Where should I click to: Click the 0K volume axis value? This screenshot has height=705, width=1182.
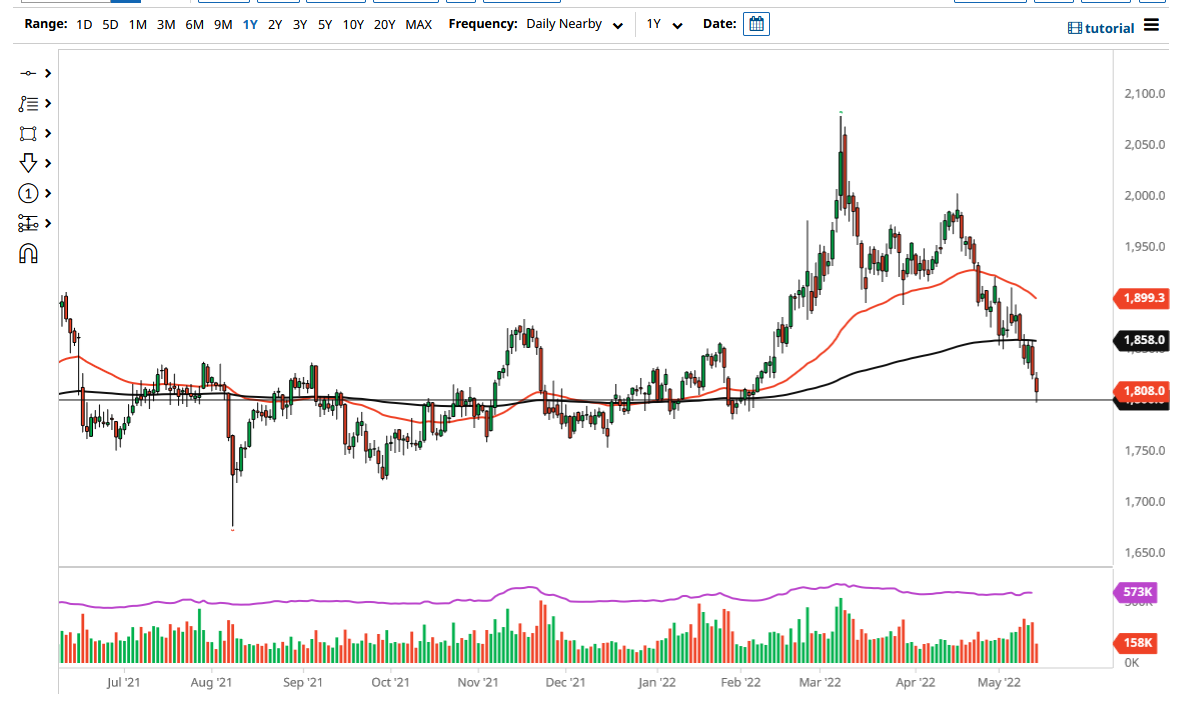point(1131,663)
